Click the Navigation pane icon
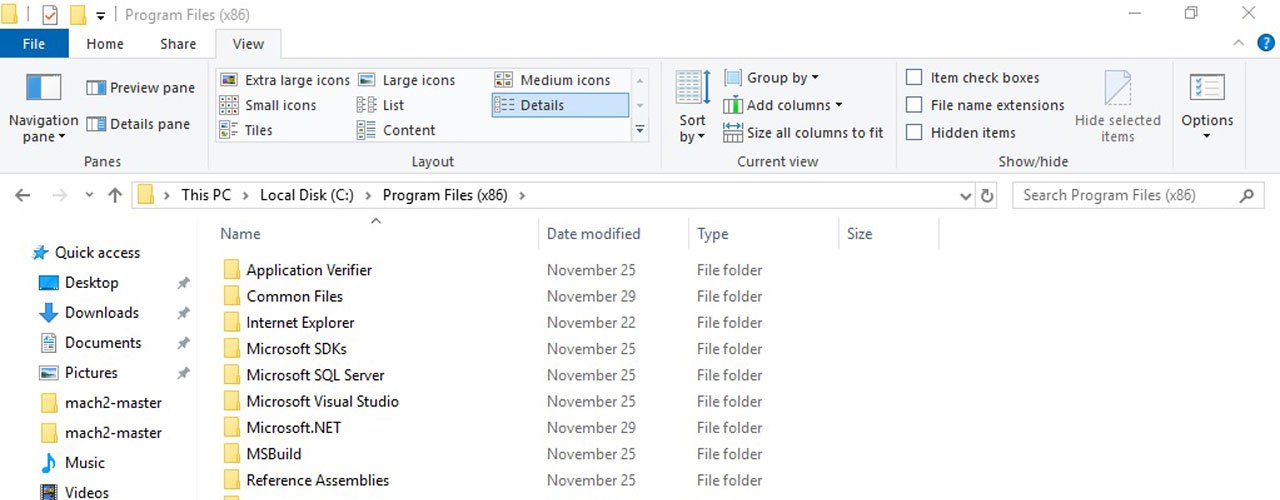1280x500 pixels. (43, 88)
